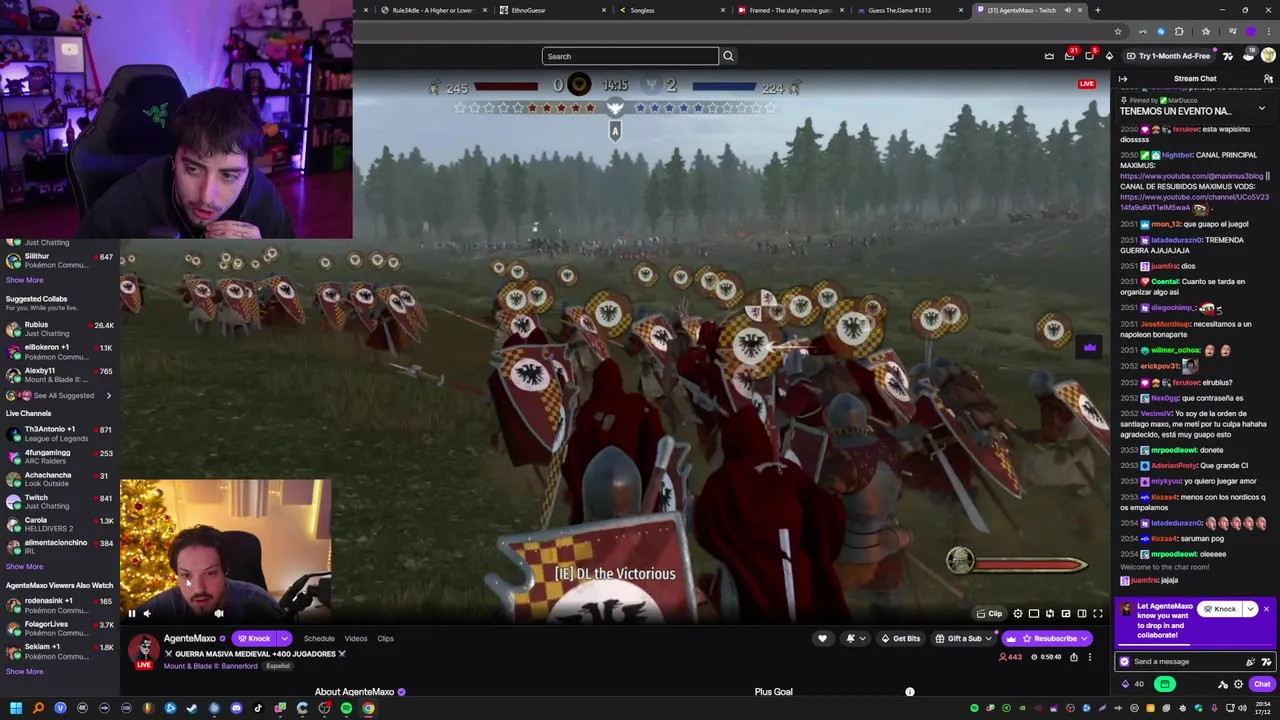This screenshot has height=720, width=1280.
Task: Click the search magnifier button
Action: point(728,56)
